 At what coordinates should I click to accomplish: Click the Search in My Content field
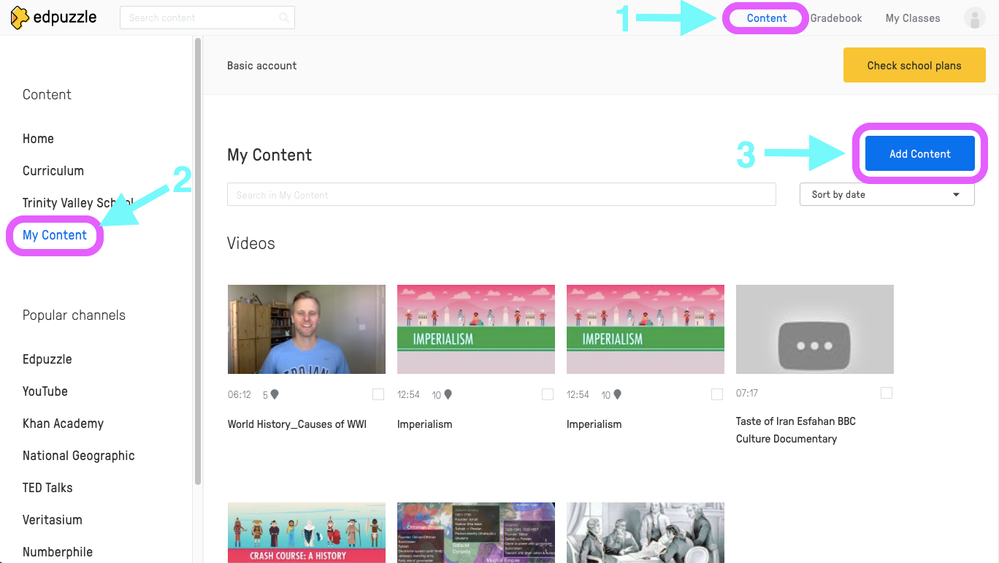click(501, 195)
